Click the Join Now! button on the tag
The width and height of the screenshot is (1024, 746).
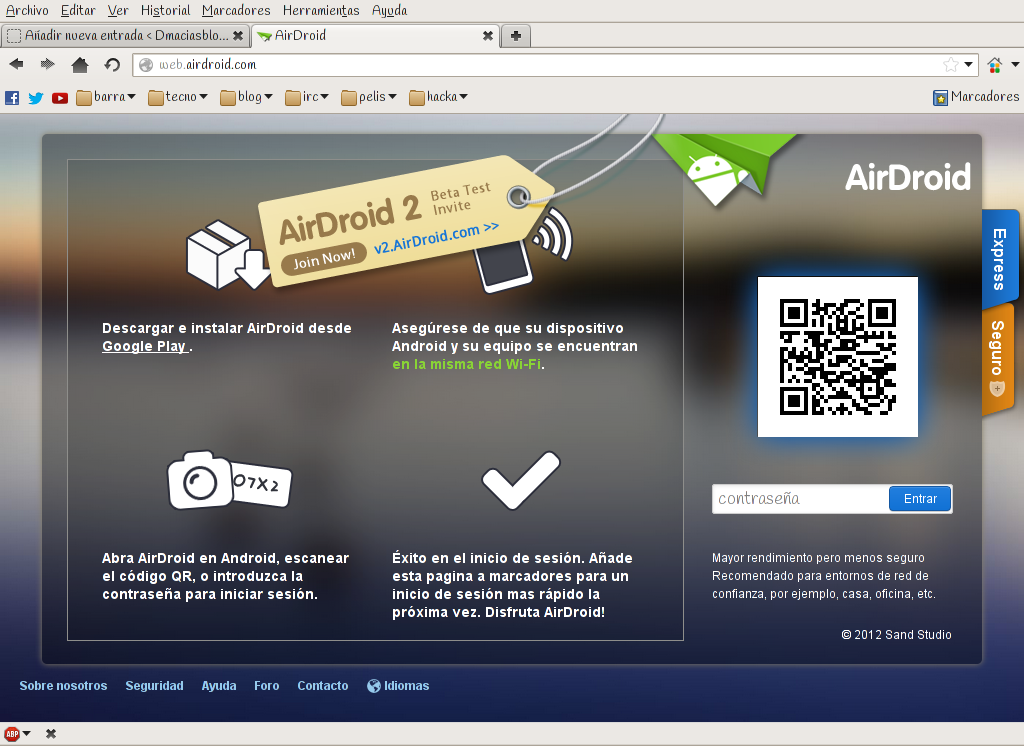click(324, 258)
